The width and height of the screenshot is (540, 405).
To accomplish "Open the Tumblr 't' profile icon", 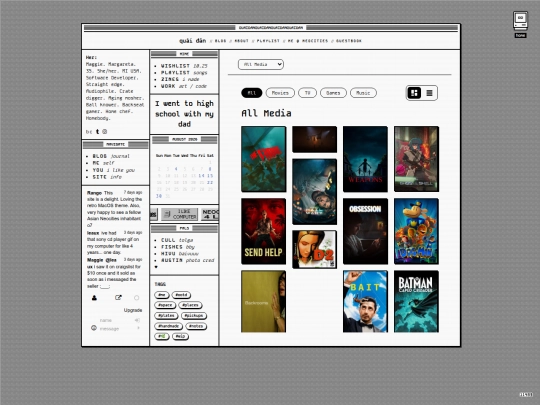I will coord(97,132).
